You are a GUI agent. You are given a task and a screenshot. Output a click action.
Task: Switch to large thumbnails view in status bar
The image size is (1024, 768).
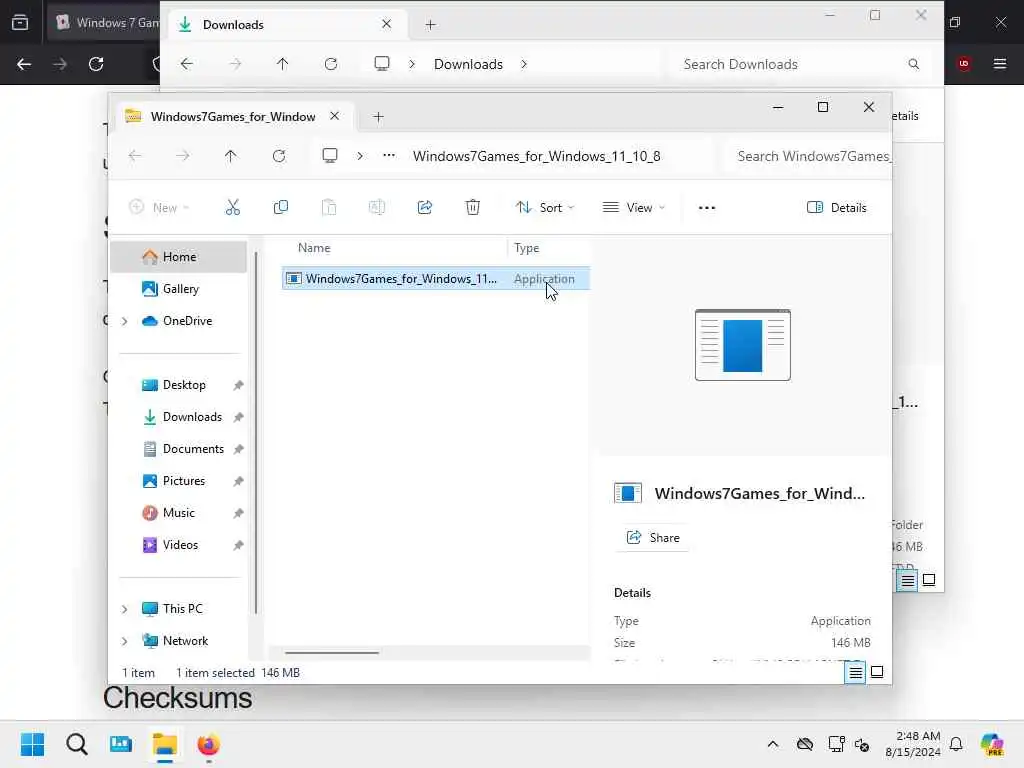pyautogui.click(x=877, y=672)
